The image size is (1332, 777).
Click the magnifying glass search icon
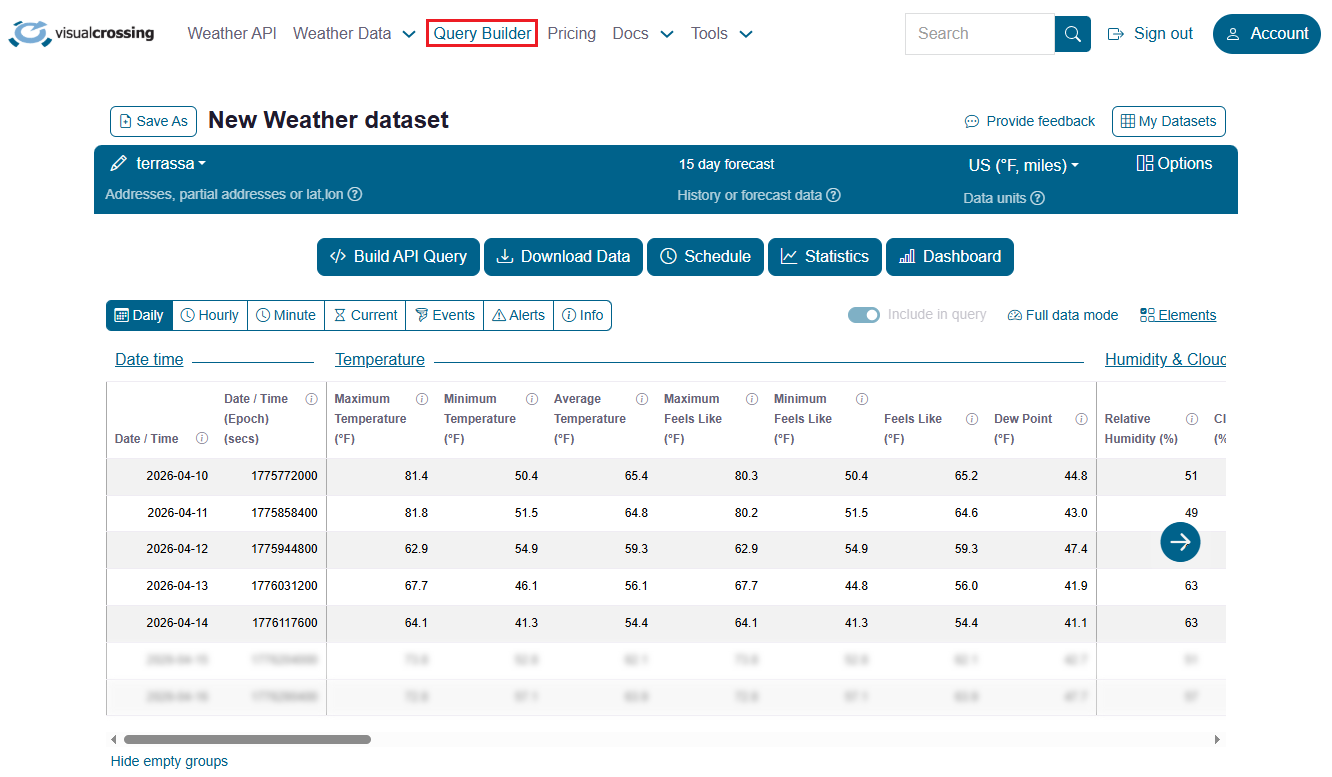click(1072, 34)
